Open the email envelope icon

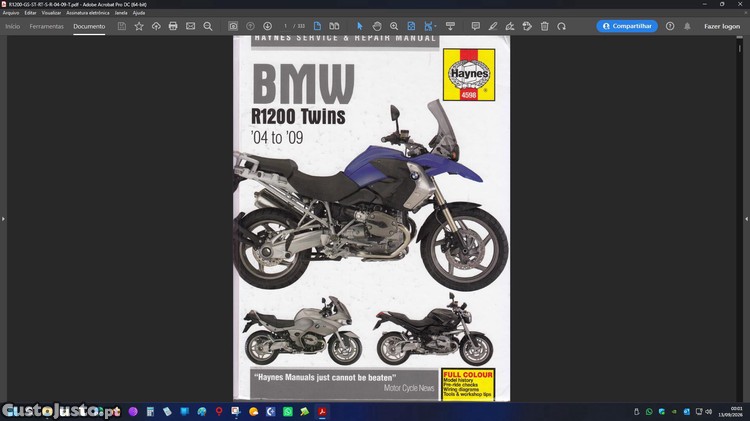(190, 26)
